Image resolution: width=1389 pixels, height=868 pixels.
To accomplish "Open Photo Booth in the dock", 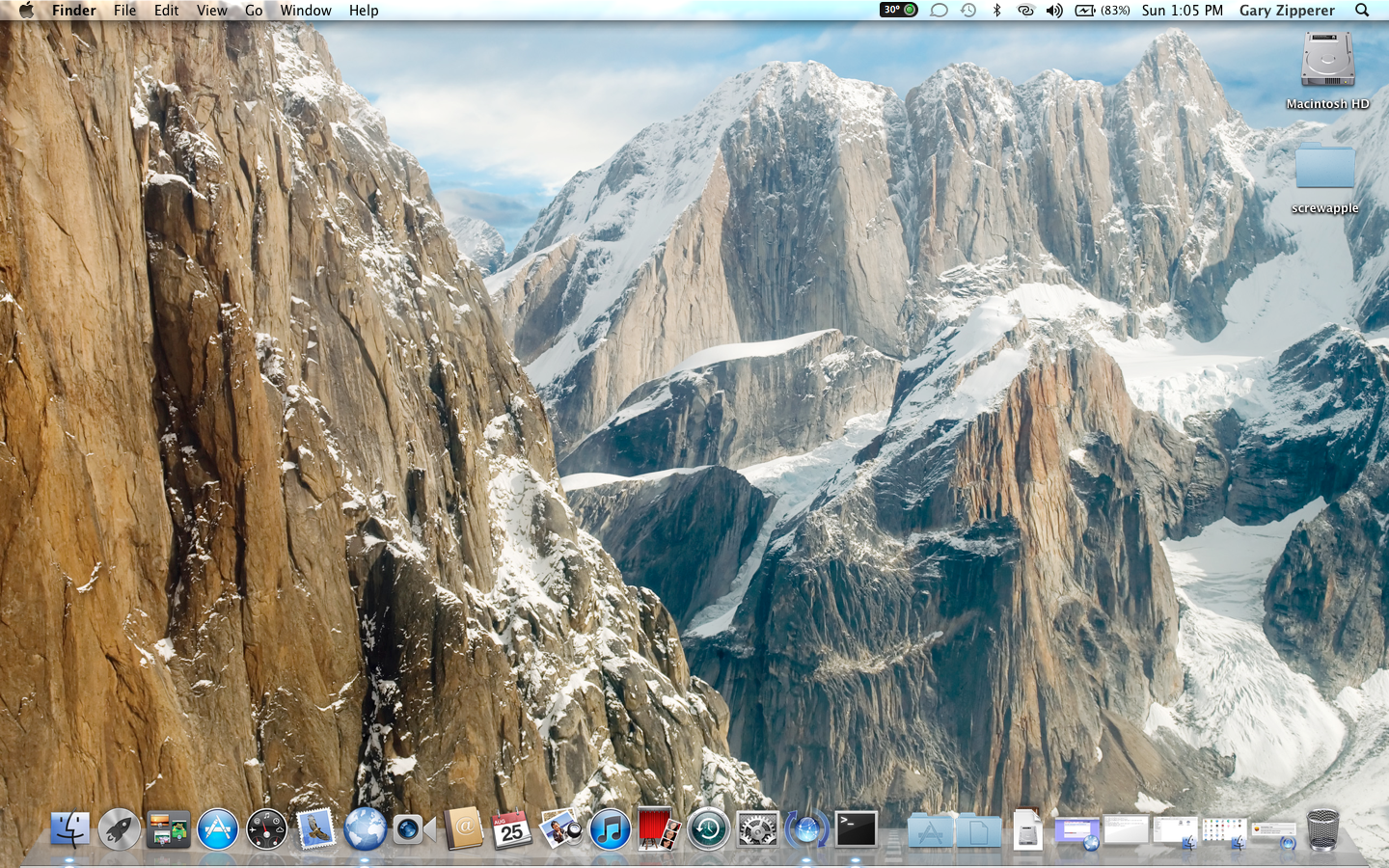I will click(659, 829).
